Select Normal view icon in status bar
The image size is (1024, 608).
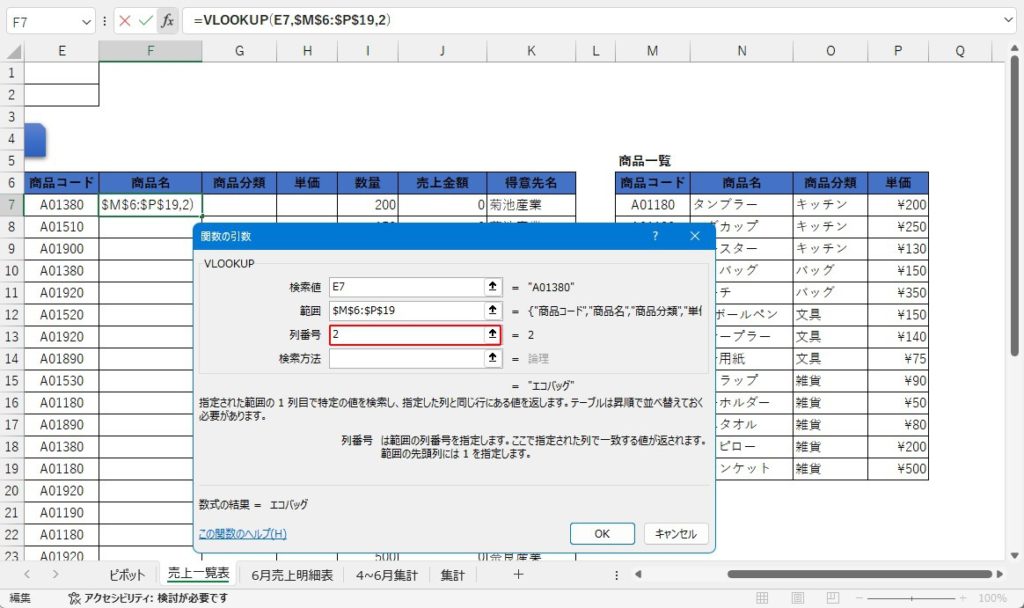(x=763, y=598)
